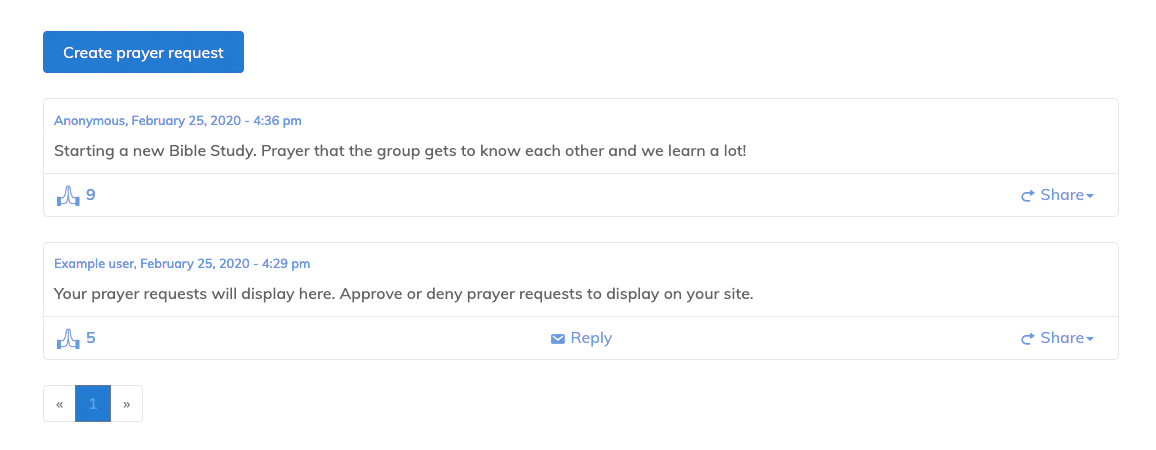Viewport: 1156px width, 450px height.
Task: Click the prayer count number 9
Action: click(x=91, y=195)
